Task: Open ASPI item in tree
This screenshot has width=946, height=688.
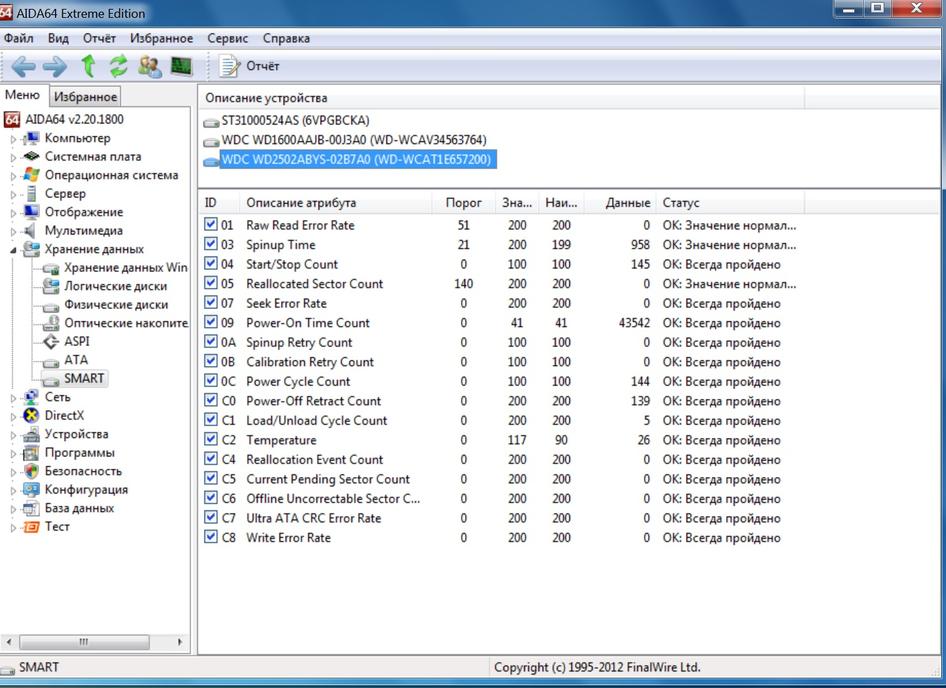Action: click(77, 342)
